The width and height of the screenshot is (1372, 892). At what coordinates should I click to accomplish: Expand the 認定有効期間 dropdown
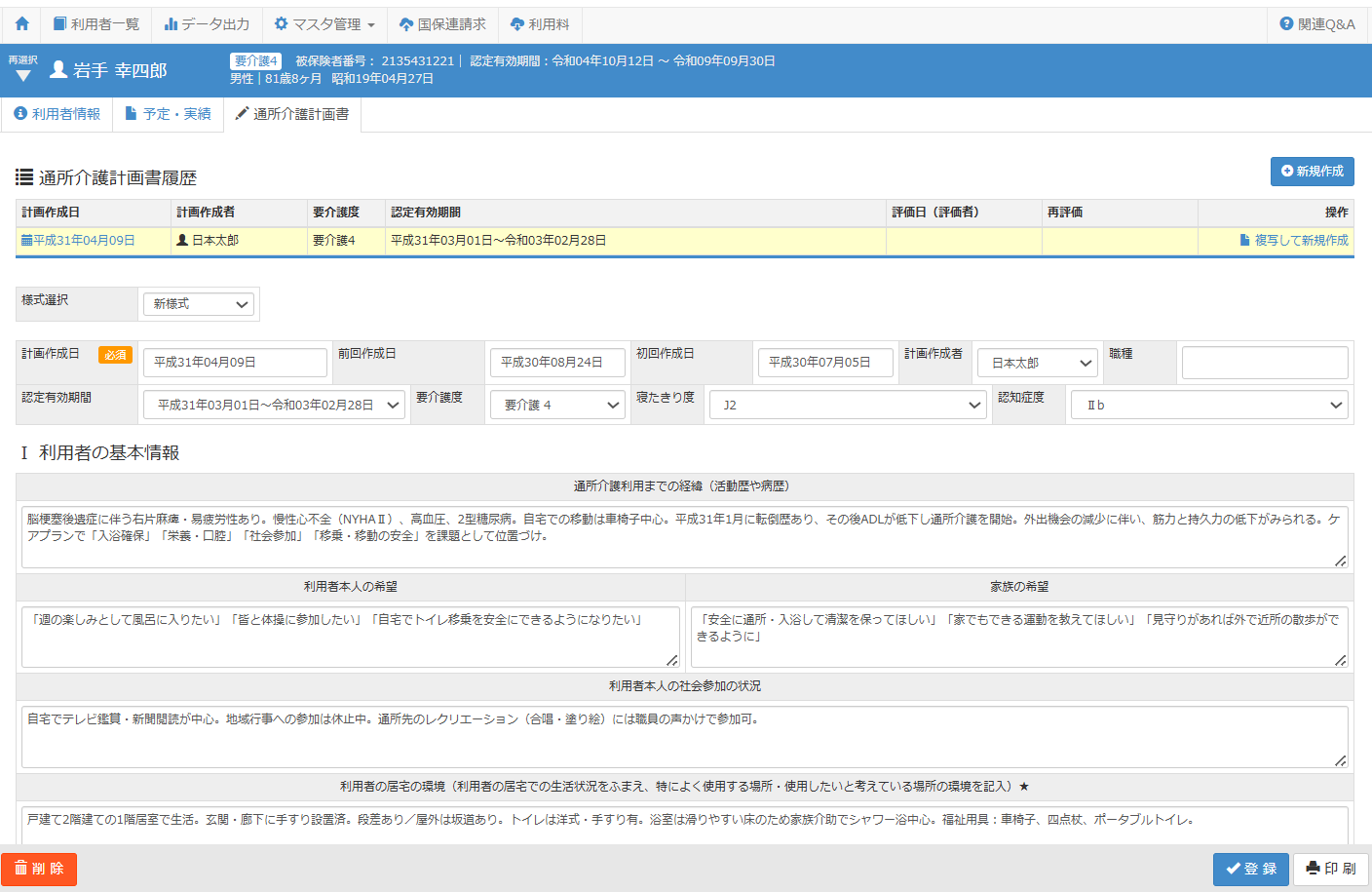click(x=274, y=405)
